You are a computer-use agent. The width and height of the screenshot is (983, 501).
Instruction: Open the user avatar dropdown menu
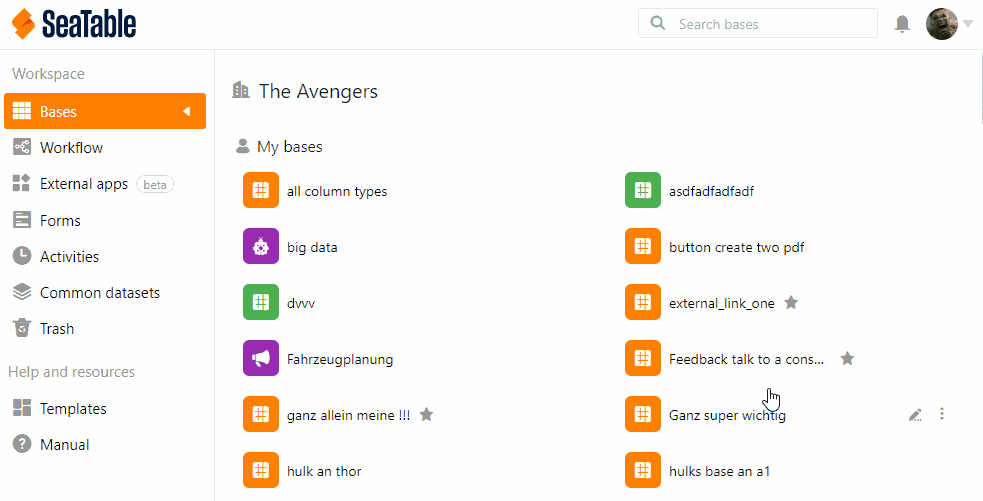(950, 24)
